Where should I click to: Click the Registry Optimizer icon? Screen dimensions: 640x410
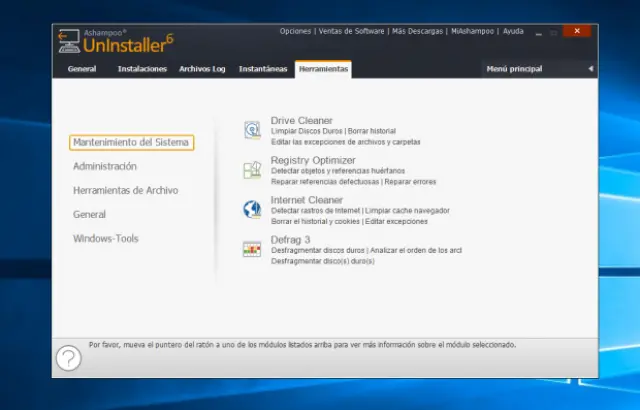click(252, 170)
